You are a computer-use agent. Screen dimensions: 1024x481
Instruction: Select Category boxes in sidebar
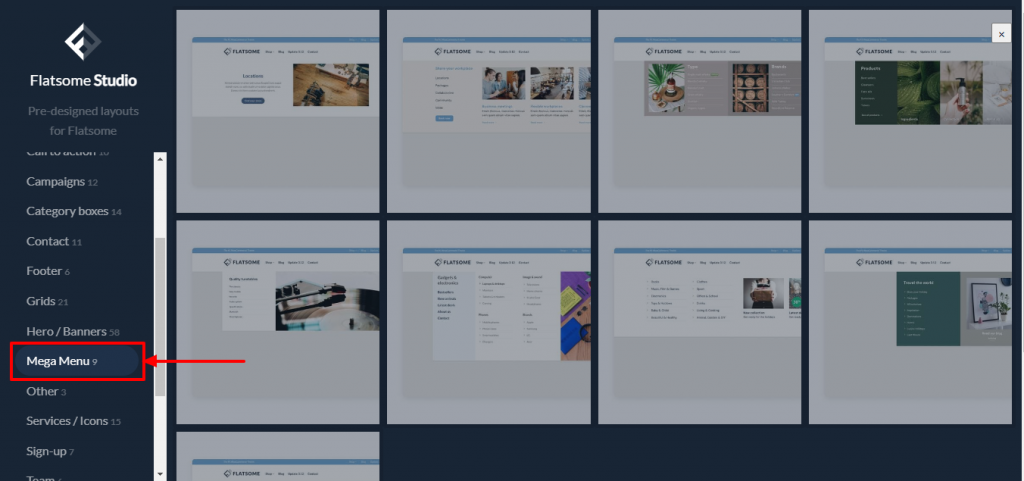tap(74, 211)
